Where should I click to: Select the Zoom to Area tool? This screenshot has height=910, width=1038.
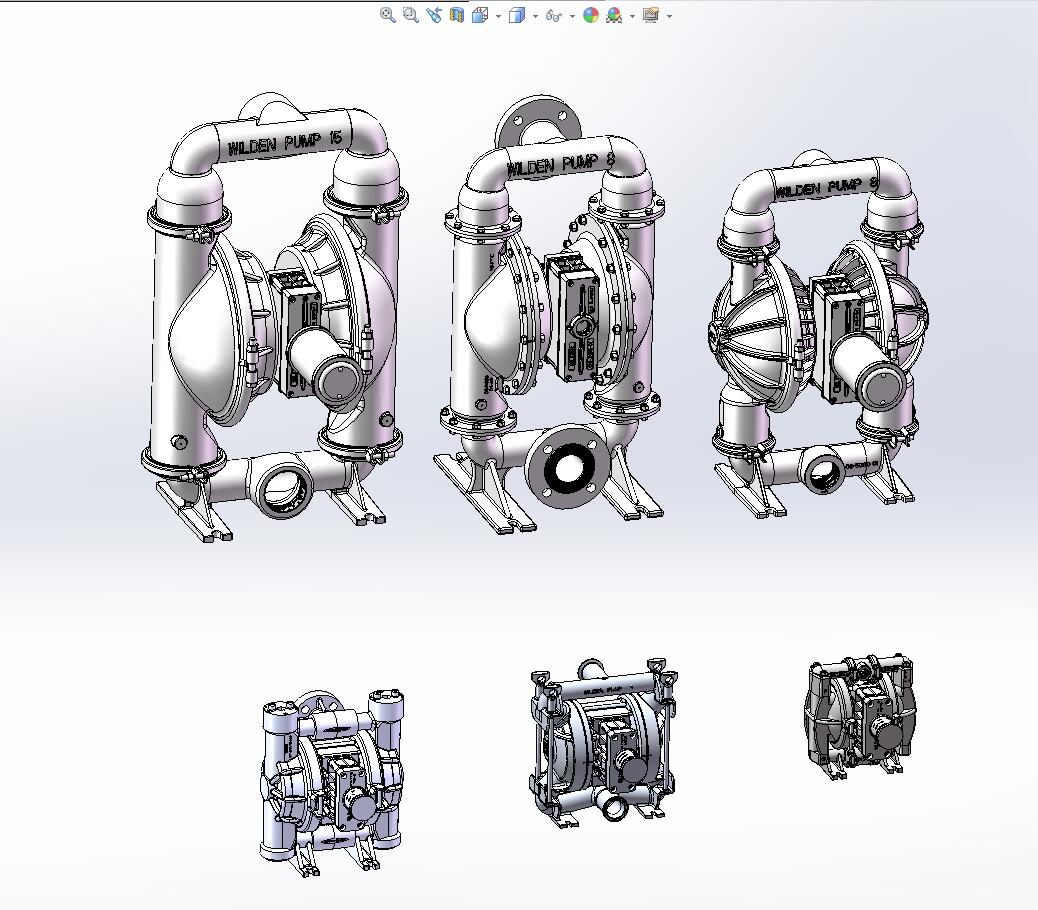click(x=410, y=15)
